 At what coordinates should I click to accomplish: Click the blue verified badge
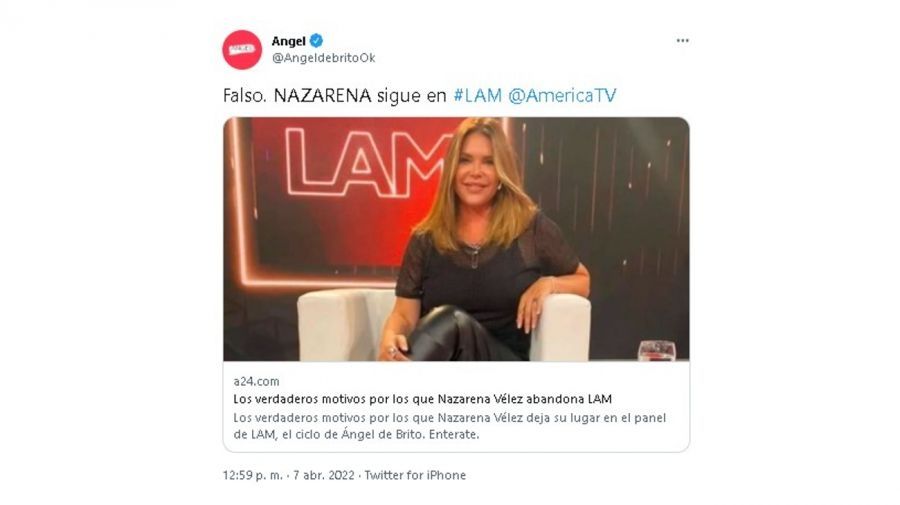pyautogui.click(x=316, y=41)
